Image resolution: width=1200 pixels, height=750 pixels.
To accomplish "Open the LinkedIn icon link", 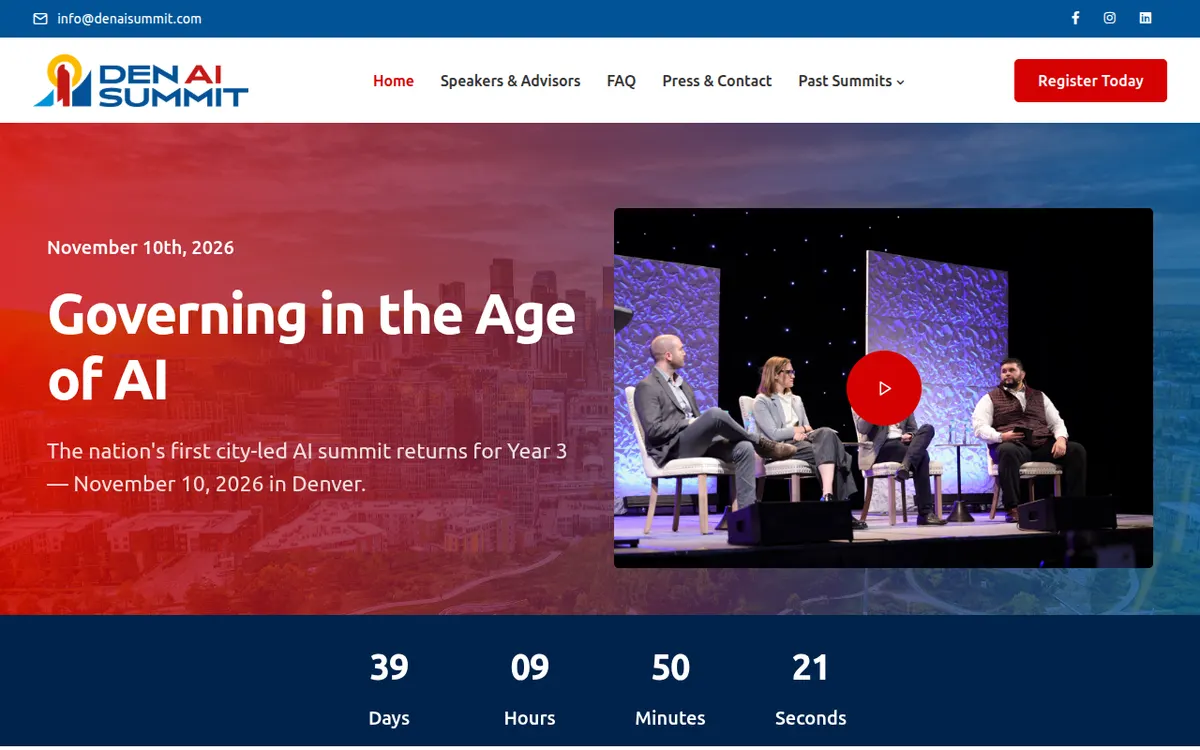I will 1146,18.
